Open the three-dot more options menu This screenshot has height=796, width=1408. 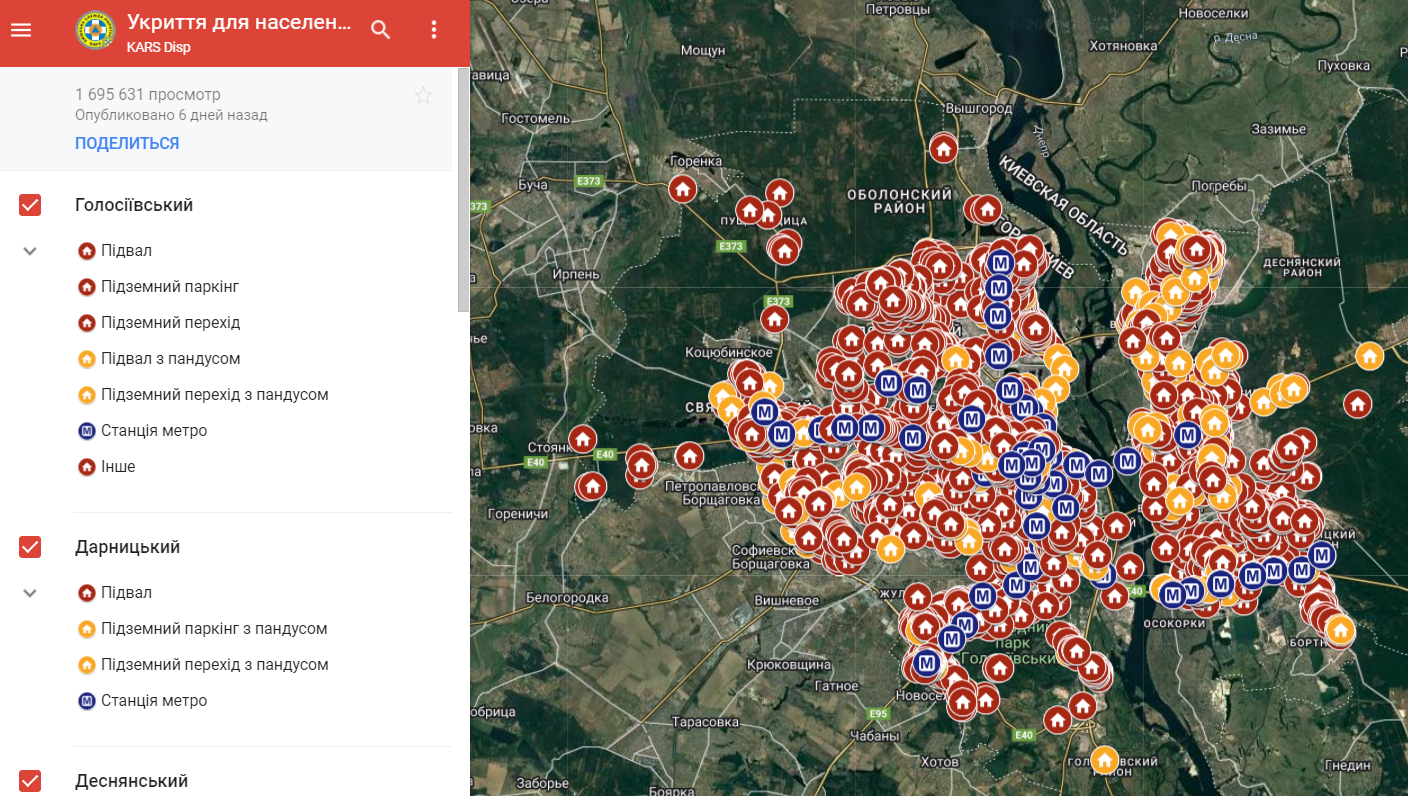433,30
